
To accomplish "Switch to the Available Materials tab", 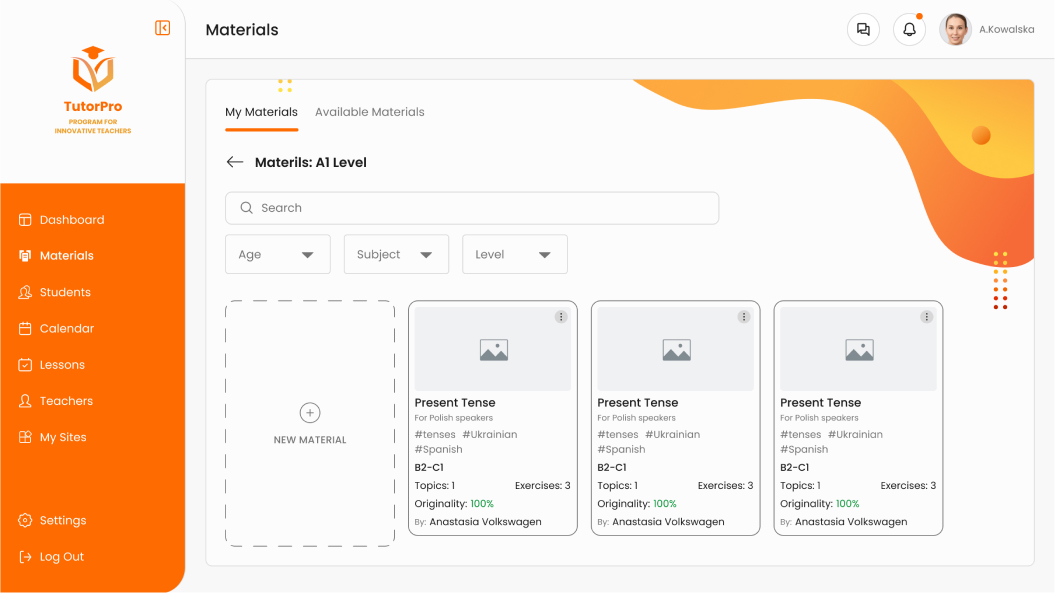I will click(369, 112).
